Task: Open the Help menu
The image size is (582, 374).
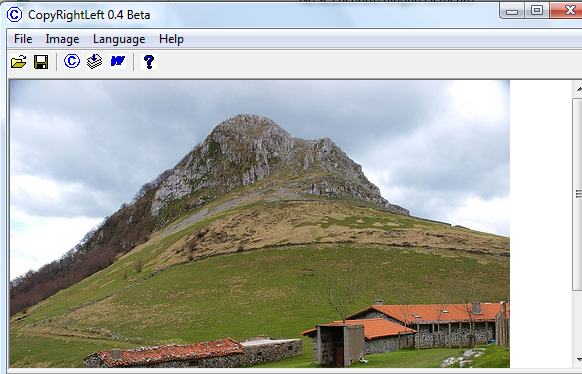Action: point(171,39)
